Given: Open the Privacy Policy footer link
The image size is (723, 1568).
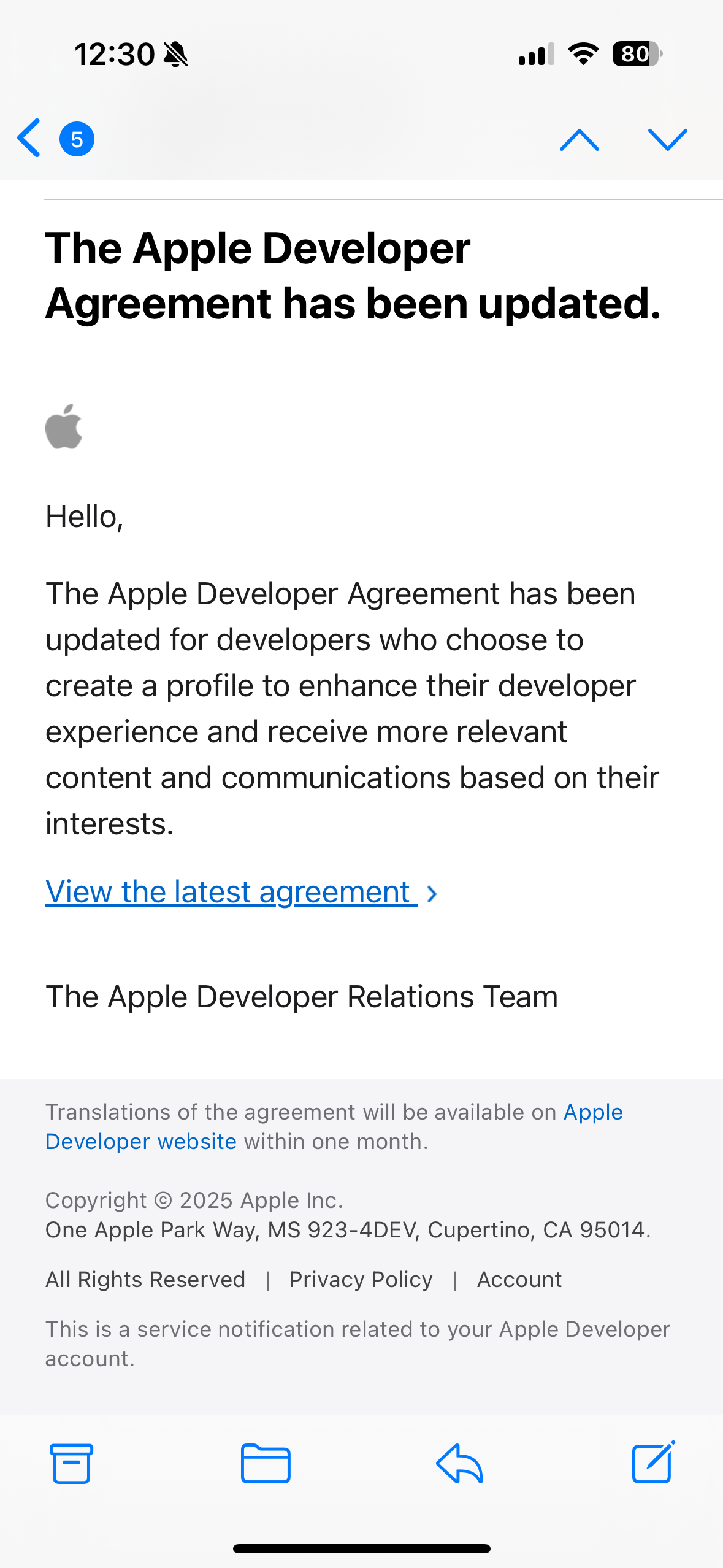Looking at the screenshot, I should [361, 1280].
